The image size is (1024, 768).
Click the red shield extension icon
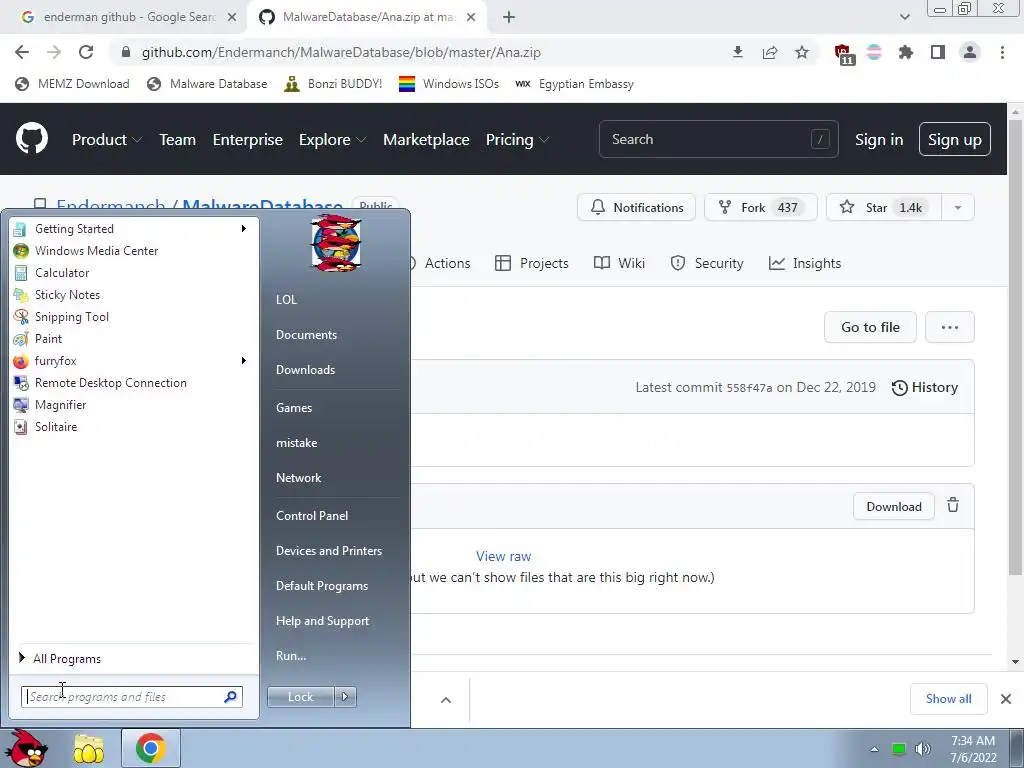click(843, 54)
